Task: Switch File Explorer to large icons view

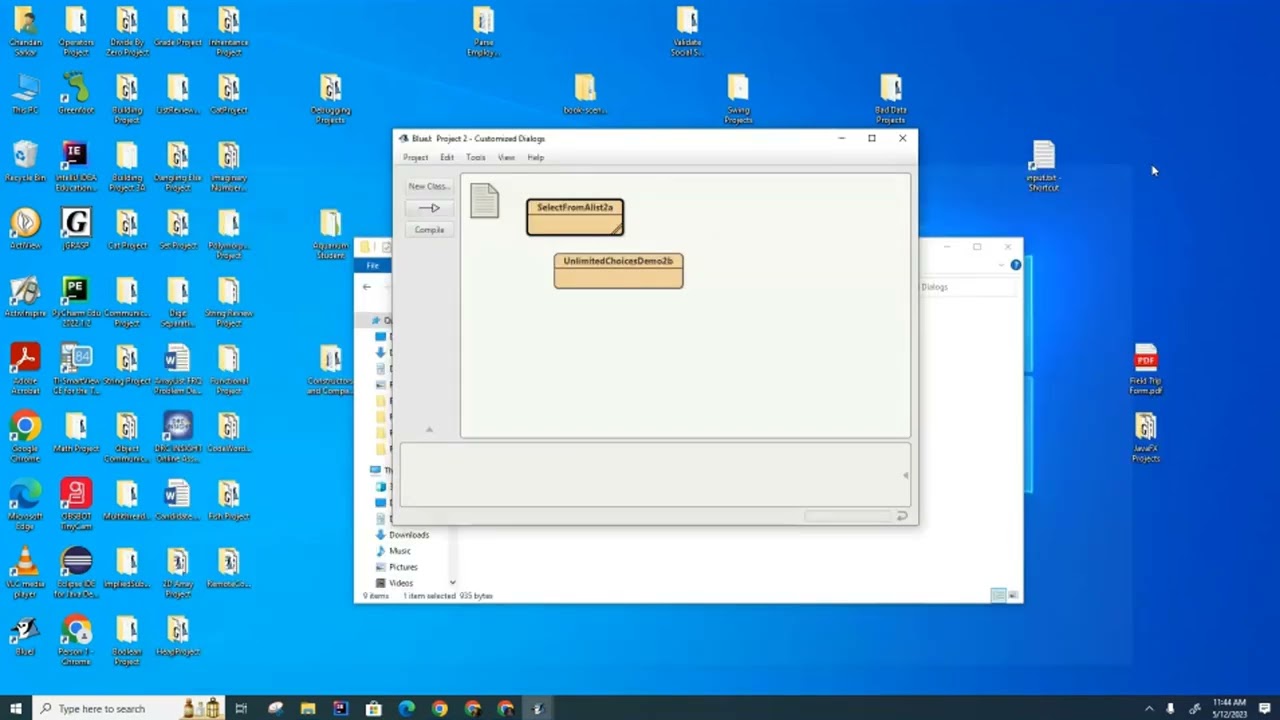Action: (1013, 595)
